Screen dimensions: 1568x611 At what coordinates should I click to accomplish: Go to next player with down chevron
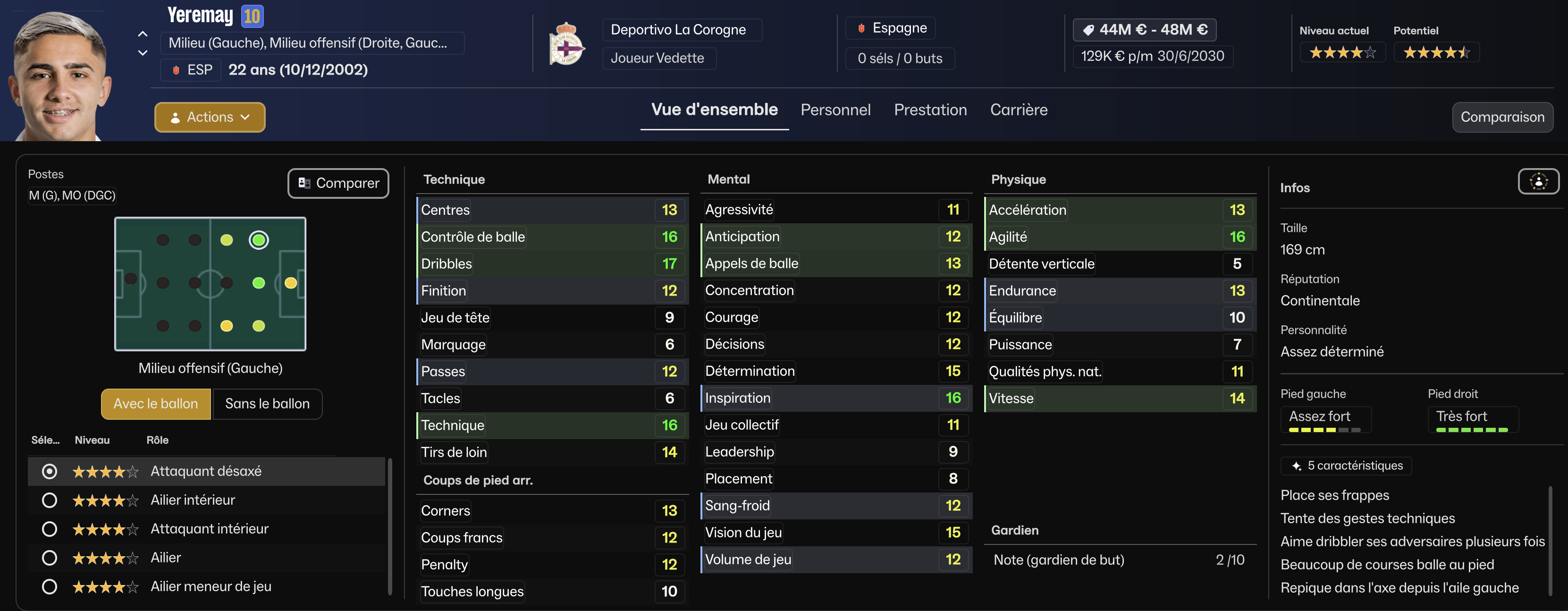pyautogui.click(x=143, y=53)
